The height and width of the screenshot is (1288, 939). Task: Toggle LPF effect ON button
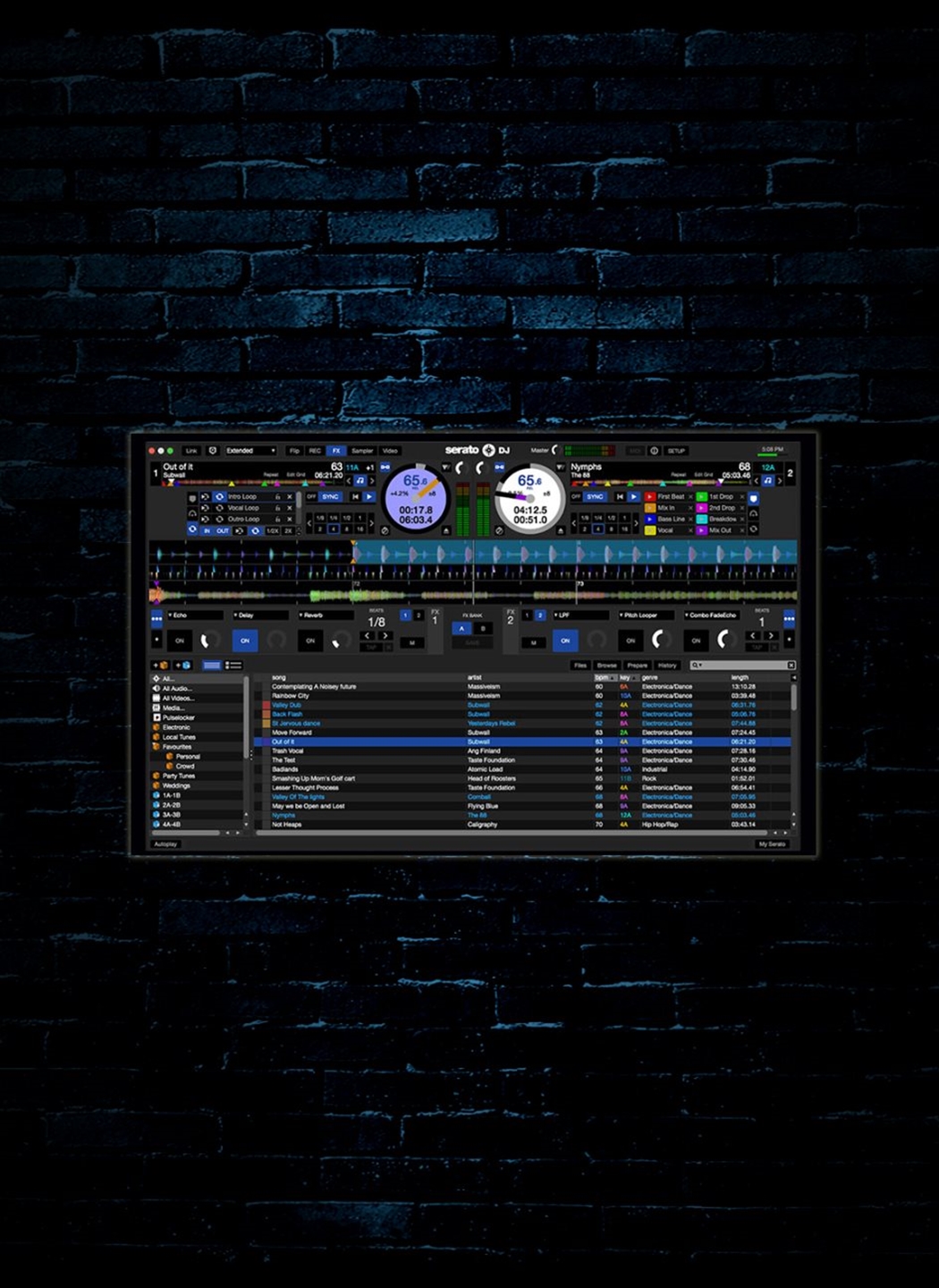tap(565, 640)
